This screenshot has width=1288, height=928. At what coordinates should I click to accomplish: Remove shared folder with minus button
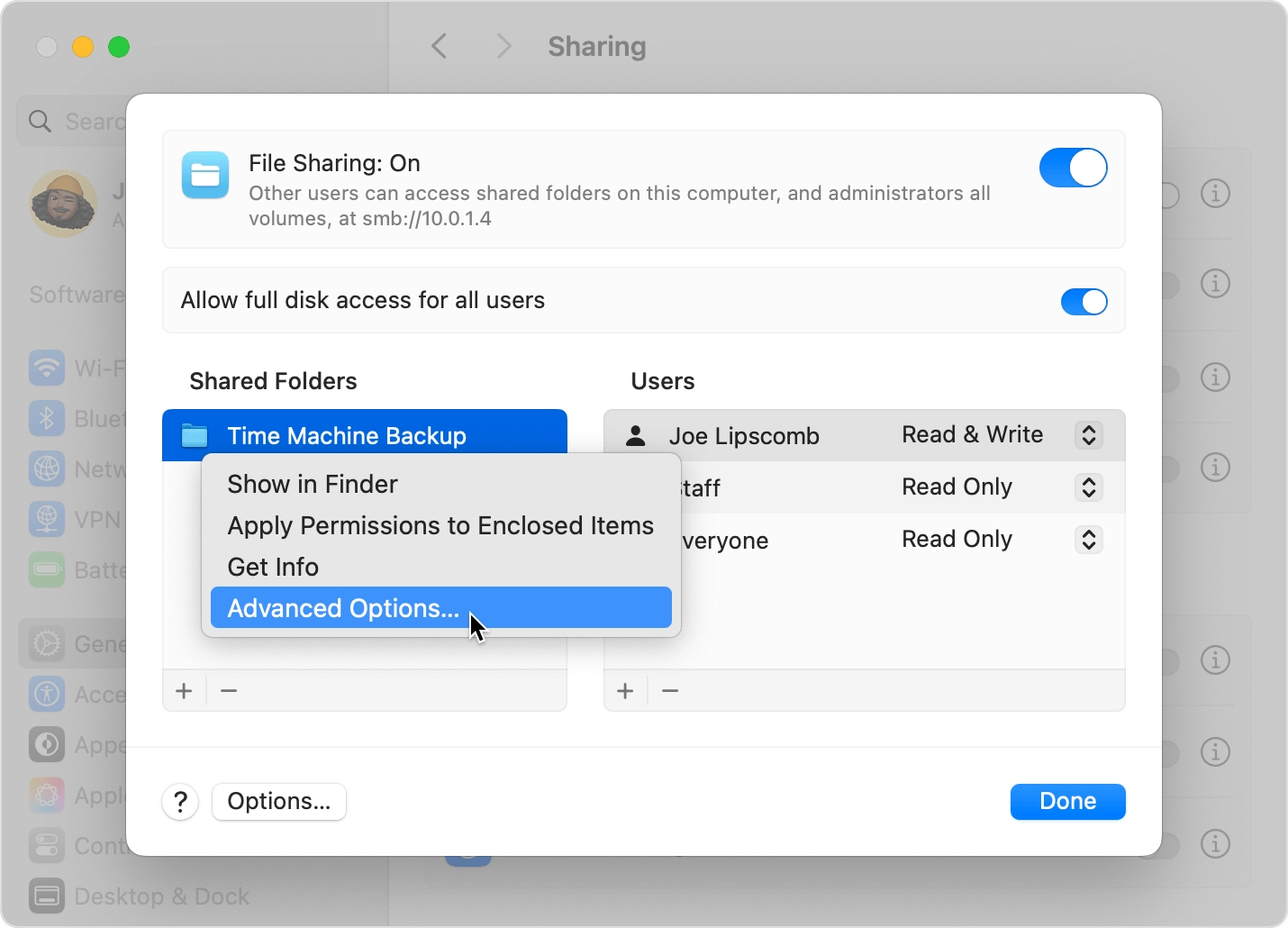coord(229,691)
